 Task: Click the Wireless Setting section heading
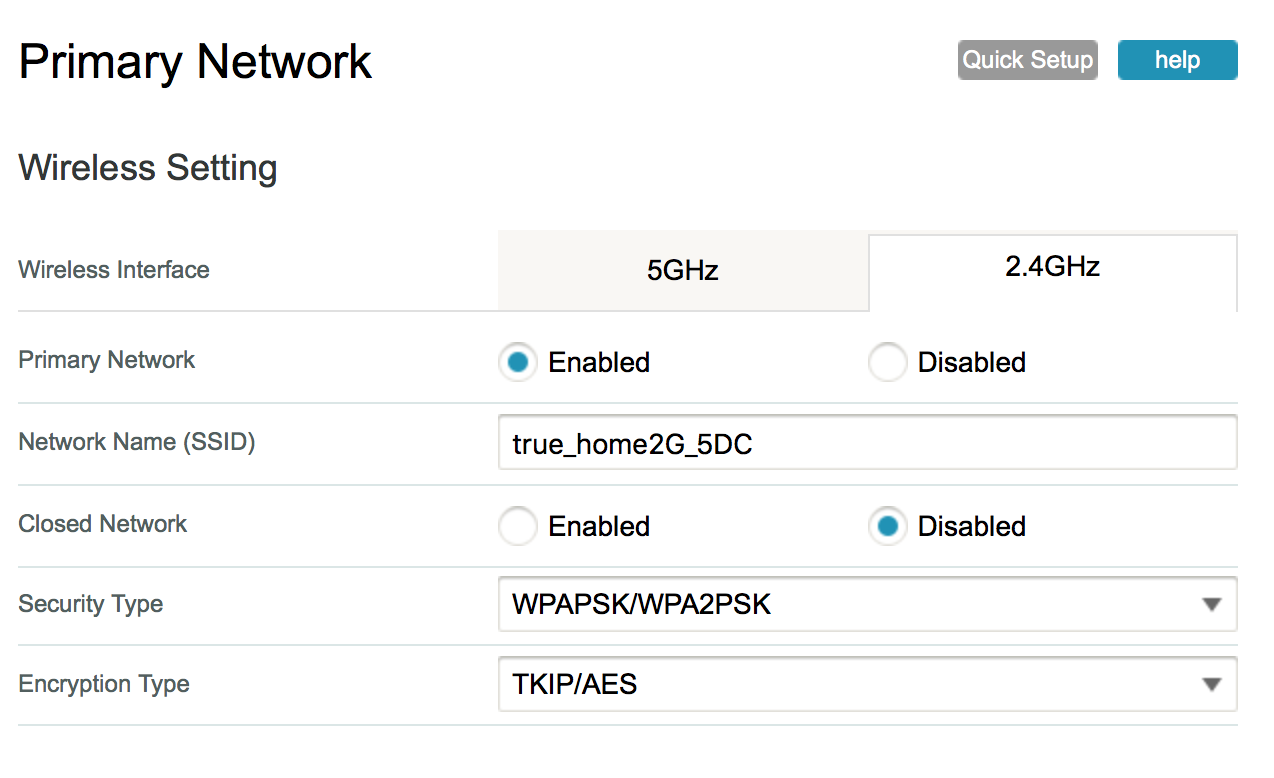click(x=148, y=167)
